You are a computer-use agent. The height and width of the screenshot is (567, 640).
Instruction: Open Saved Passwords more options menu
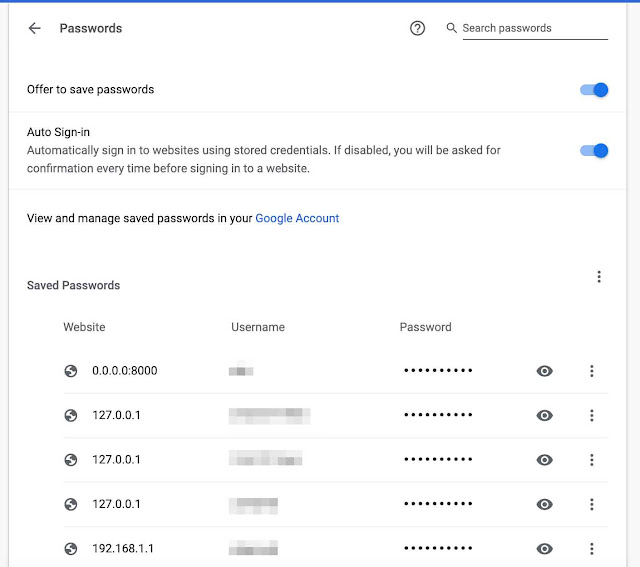(x=598, y=277)
